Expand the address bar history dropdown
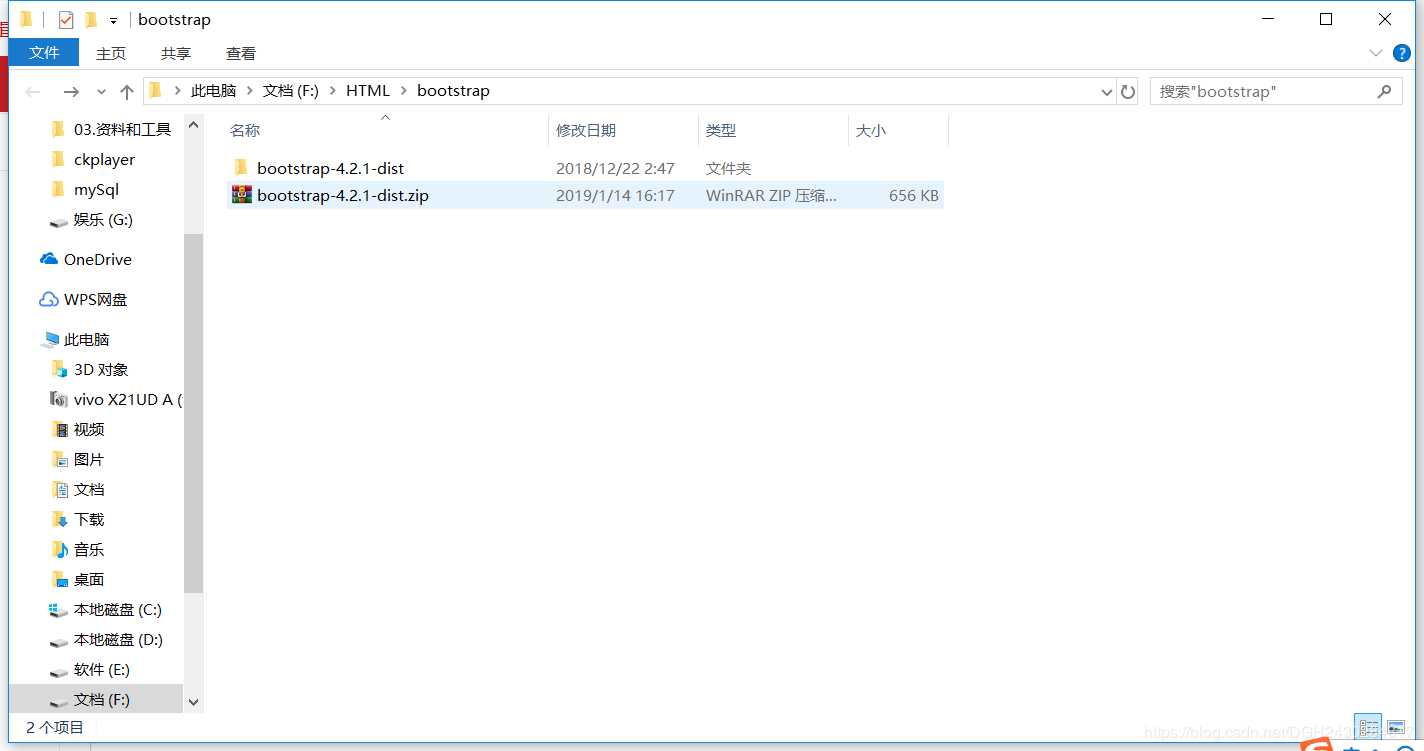Screen dimensions: 1424x751 pos(1107,92)
